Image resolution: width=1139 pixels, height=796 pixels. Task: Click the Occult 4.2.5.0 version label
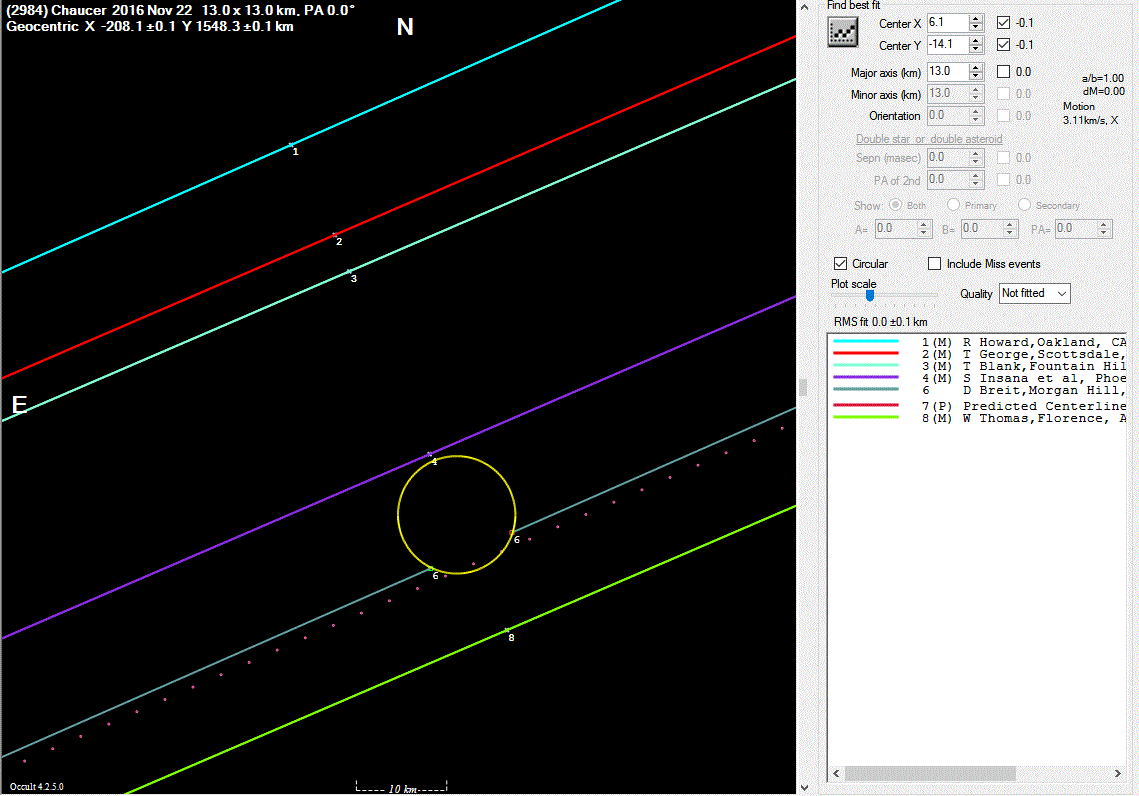pos(36,787)
